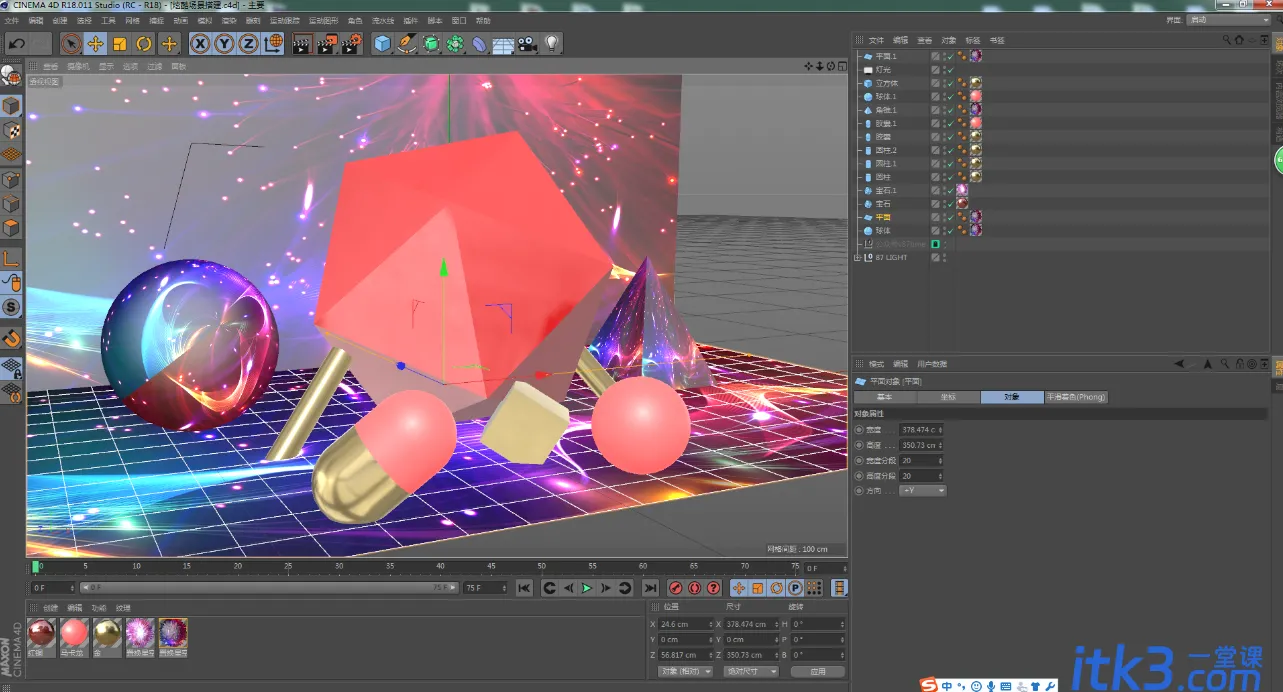Image resolution: width=1283 pixels, height=692 pixels.
Task: Open the 界面 layout dropdown at top right
Action: 1227,20
